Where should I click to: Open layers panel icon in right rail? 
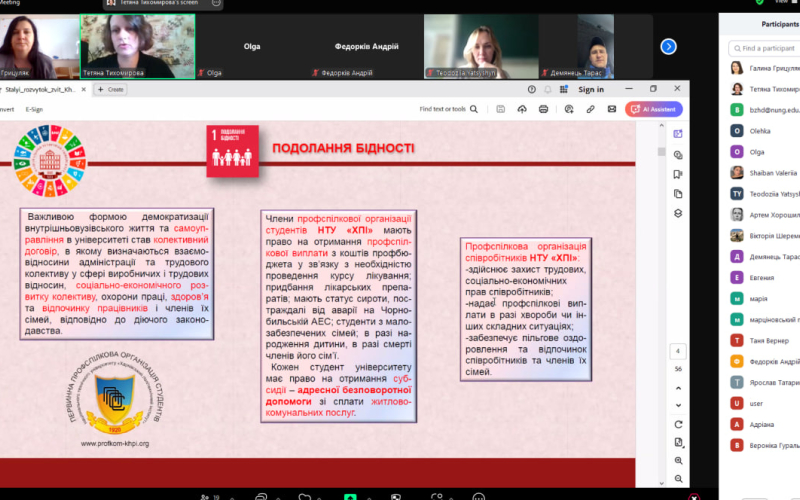click(x=678, y=213)
